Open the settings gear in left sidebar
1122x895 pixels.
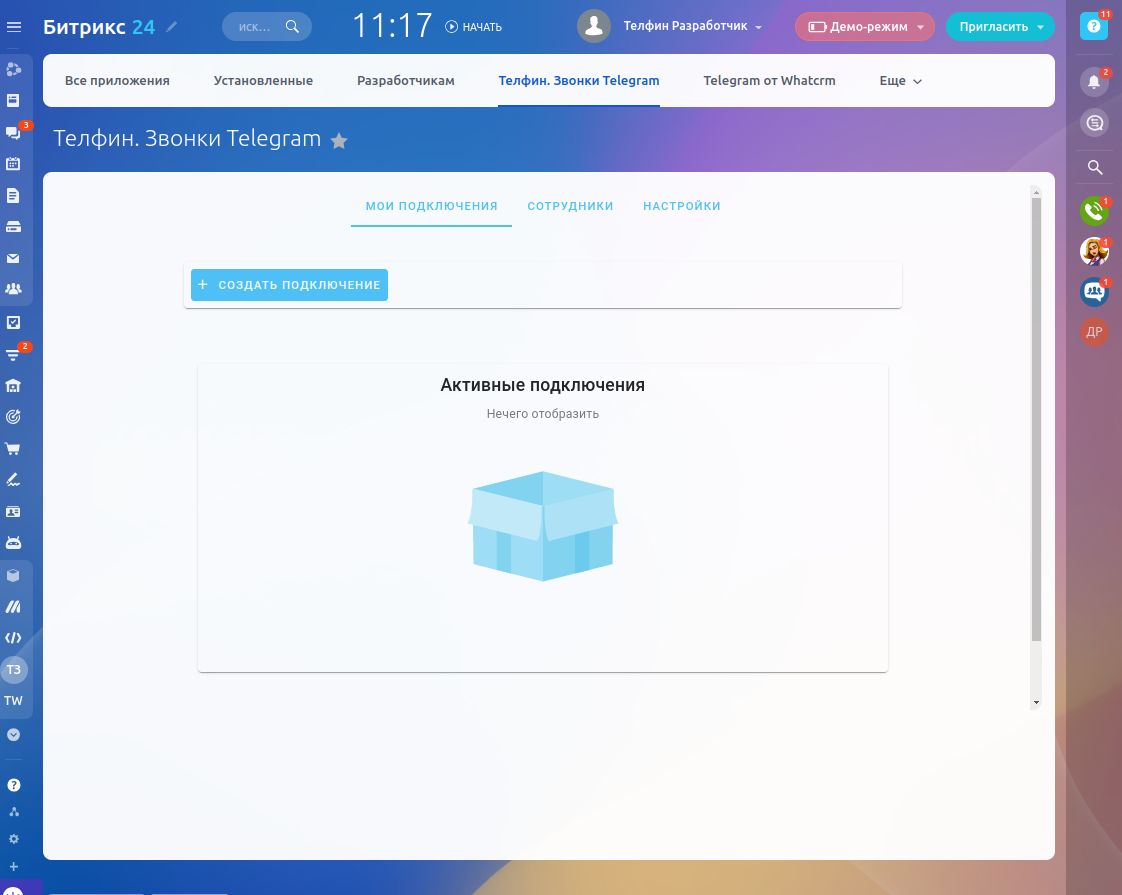[14, 839]
